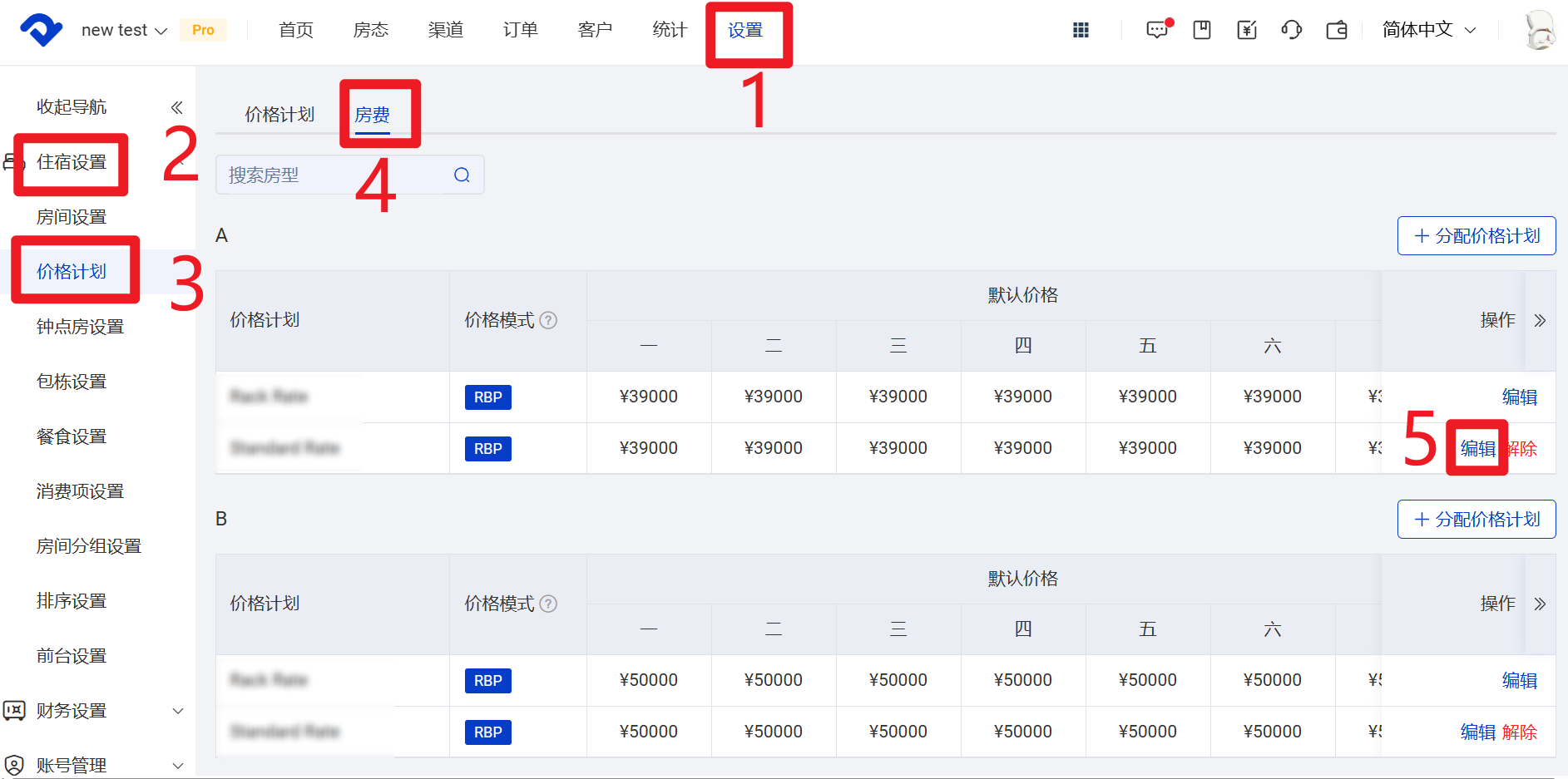Open the new test property dropdown
The width and height of the screenshot is (1568, 779).
coord(124,30)
